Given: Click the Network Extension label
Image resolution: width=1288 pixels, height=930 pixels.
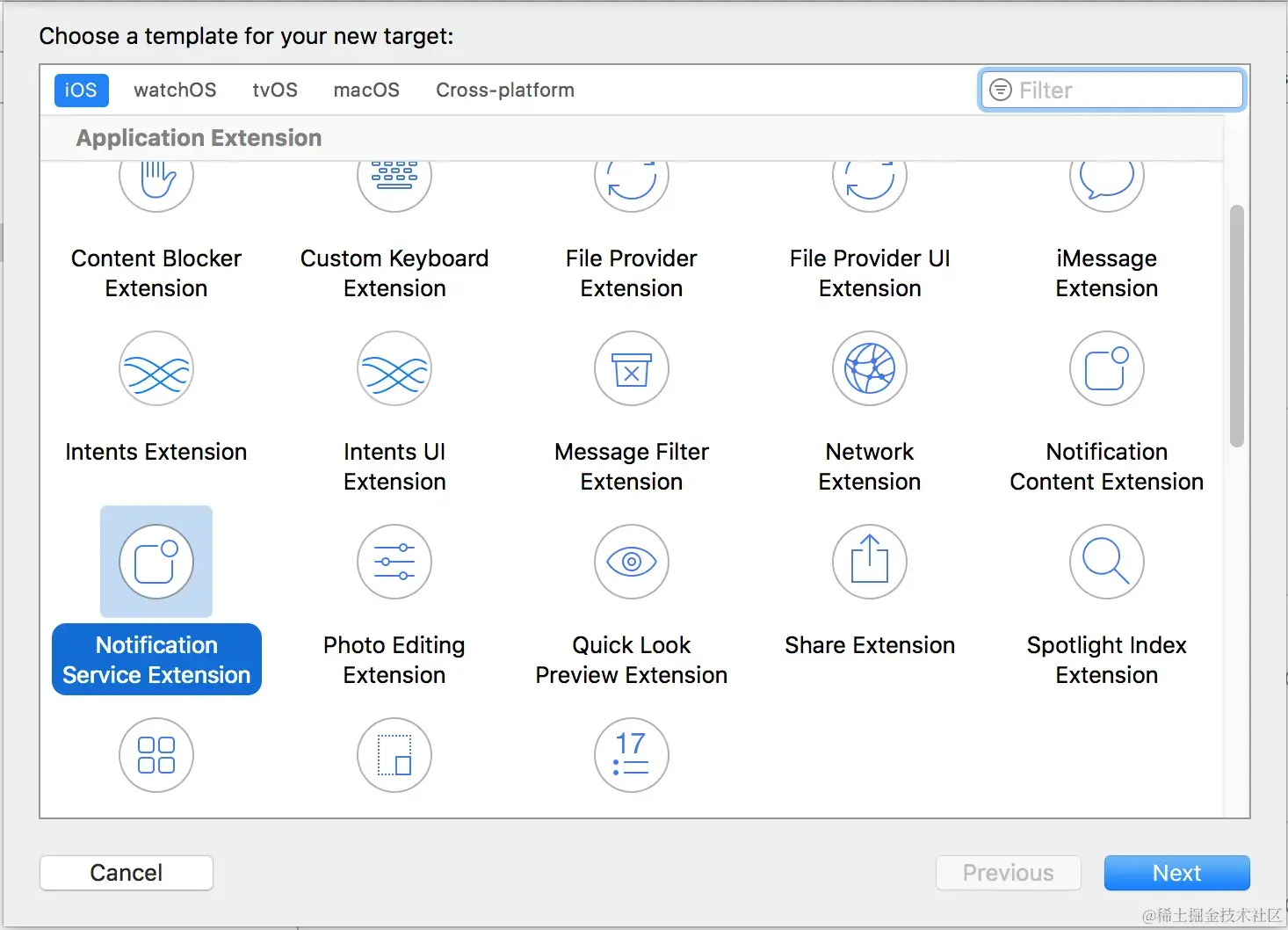Looking at the screenshot, I should [870, 467].
